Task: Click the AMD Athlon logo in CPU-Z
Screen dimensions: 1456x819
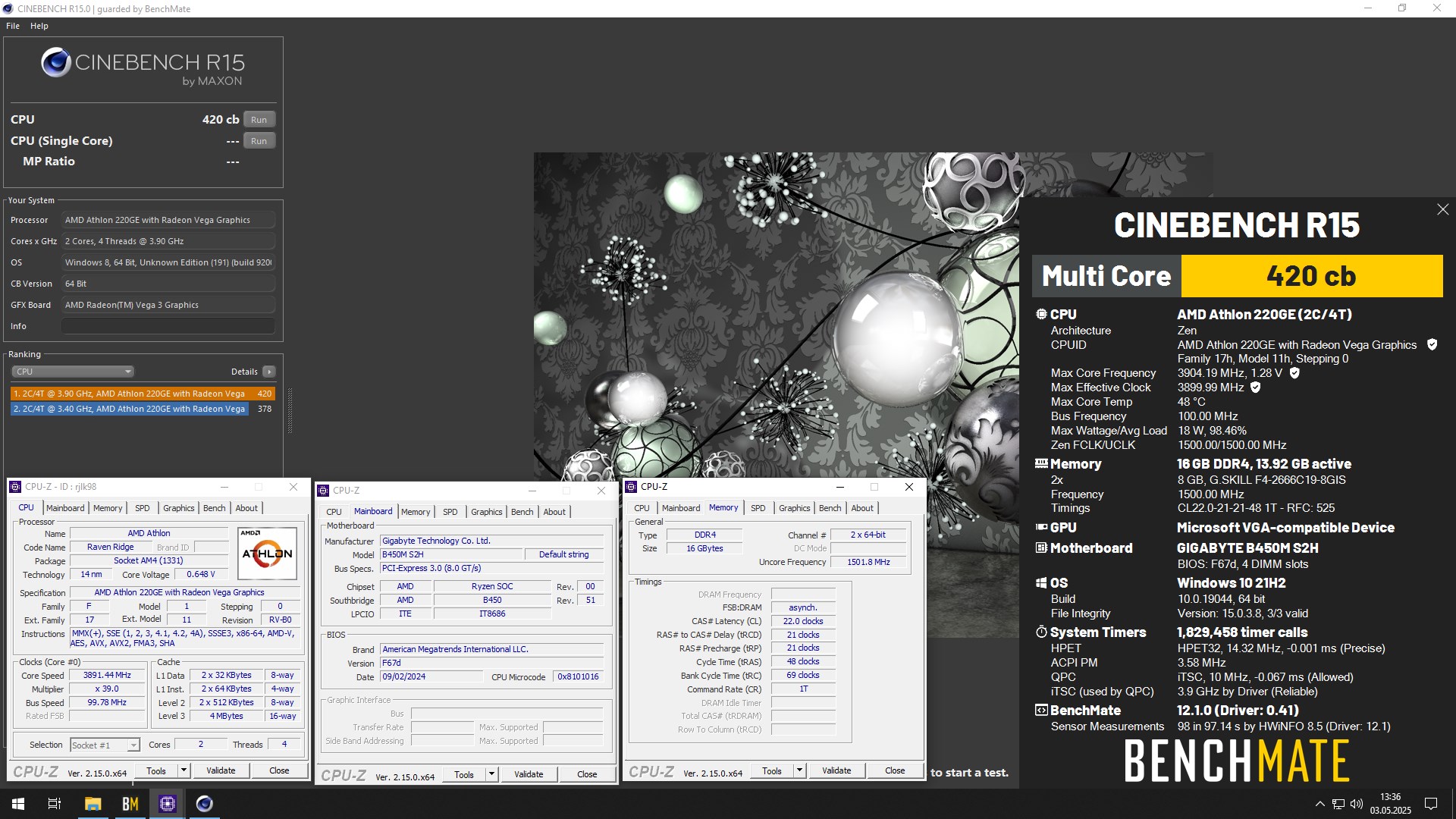Action: pos(267,554)
